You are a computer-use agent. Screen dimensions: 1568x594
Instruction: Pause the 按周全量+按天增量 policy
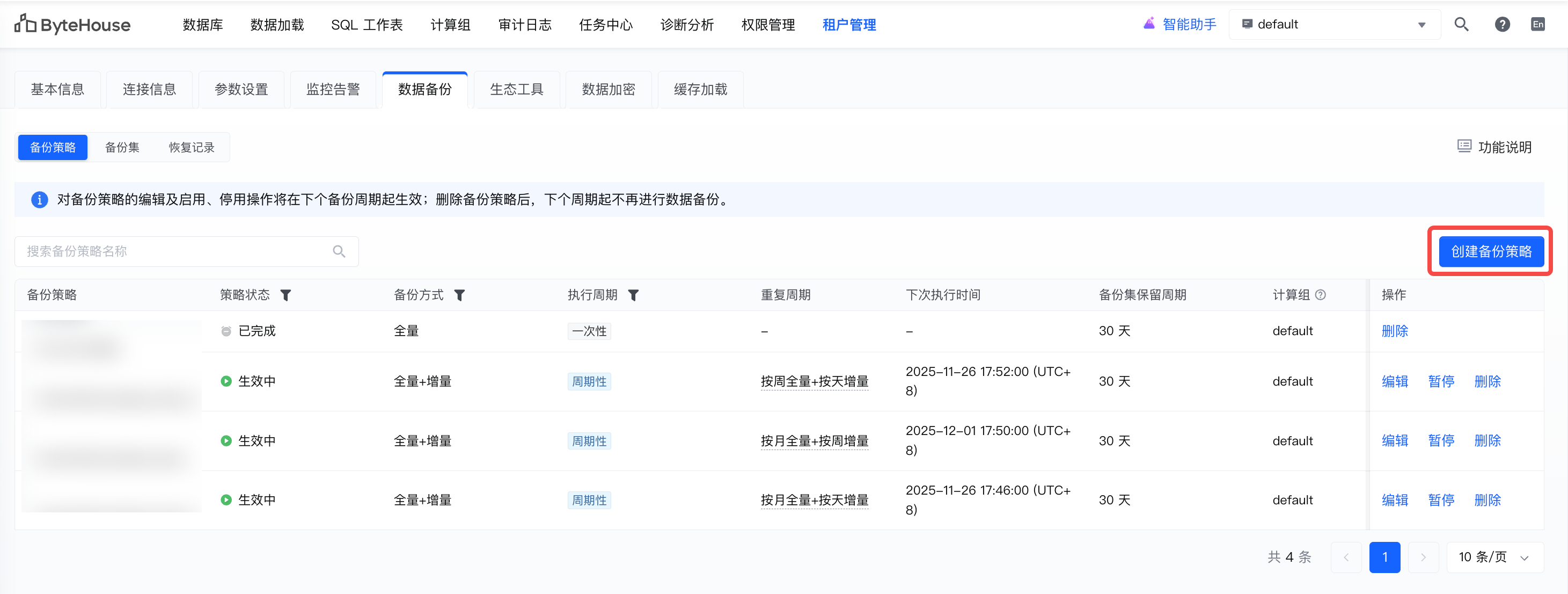click(1441, 381)
